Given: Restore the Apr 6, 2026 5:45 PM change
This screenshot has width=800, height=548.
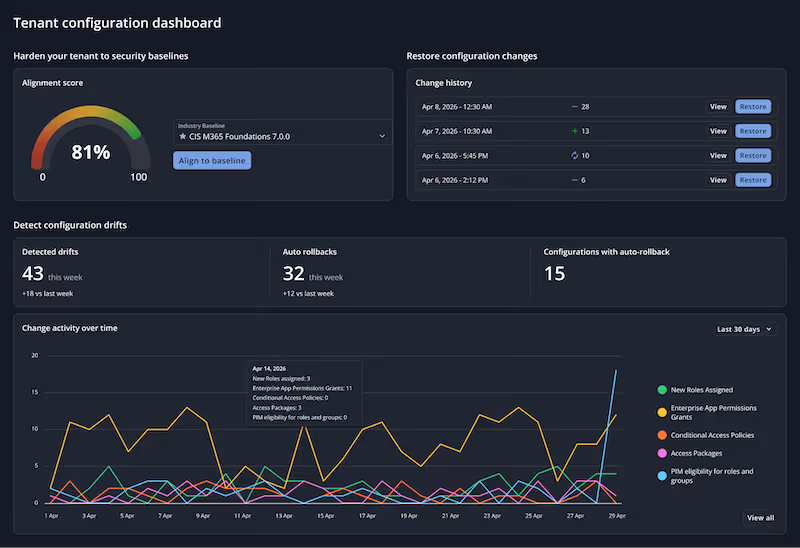Looking at the screenshot, I should [753, 156].
